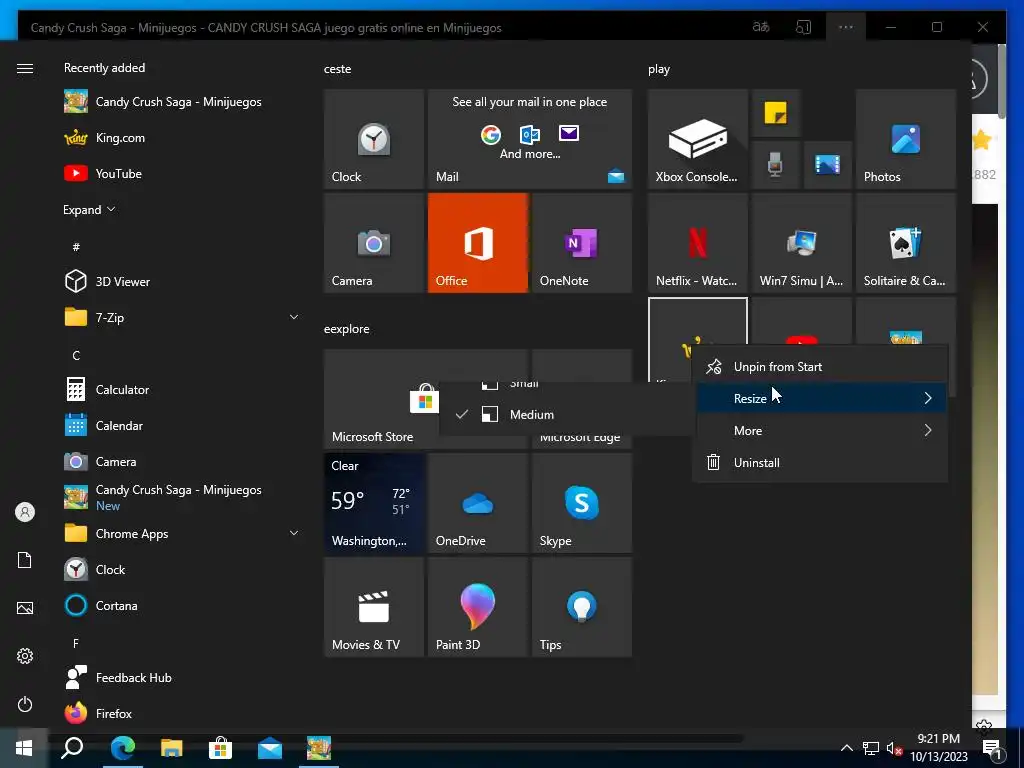
Task: Open the Power options button
Action: tap(25, 704)
